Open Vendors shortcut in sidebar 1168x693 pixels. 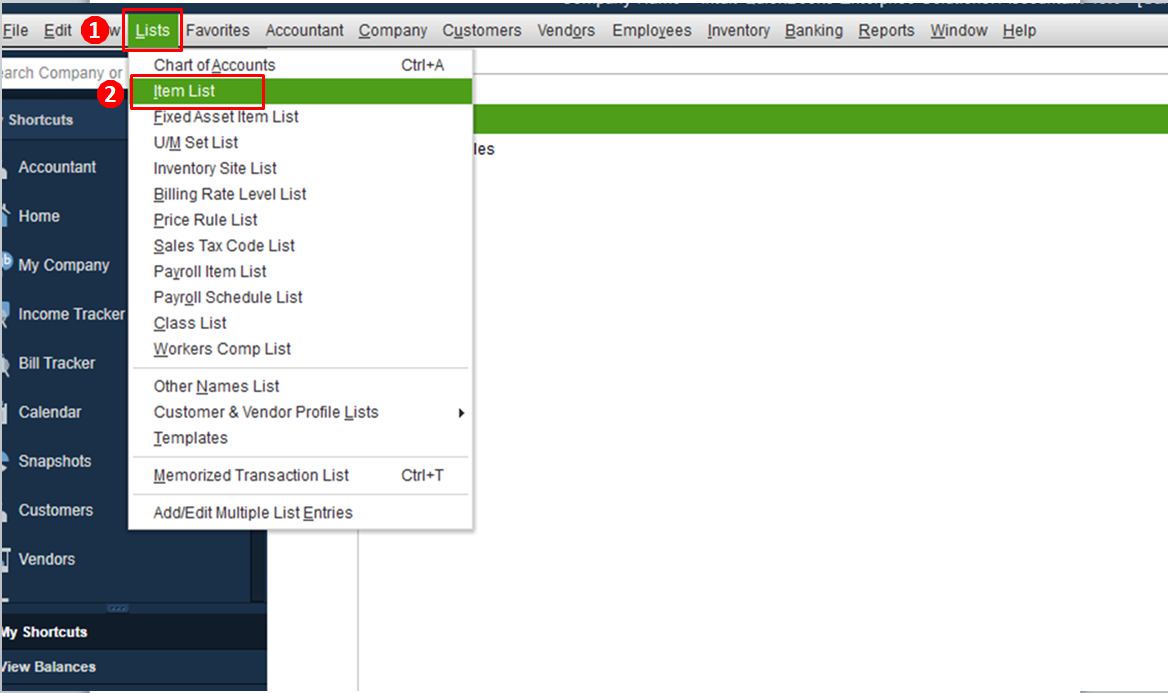tap(47, 559)
